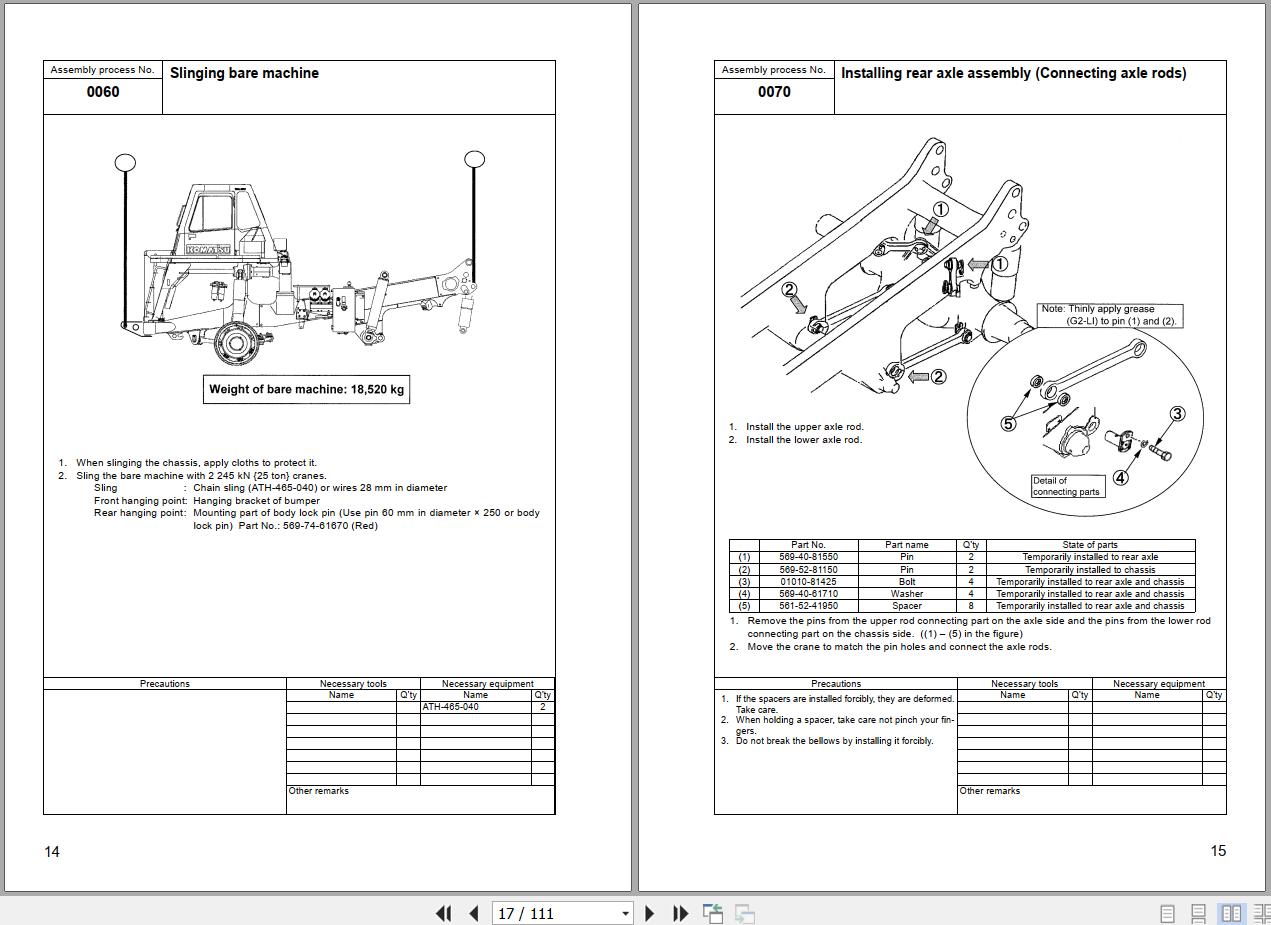Click the ATH-465-040 equipment entry

tap(450, 707)
